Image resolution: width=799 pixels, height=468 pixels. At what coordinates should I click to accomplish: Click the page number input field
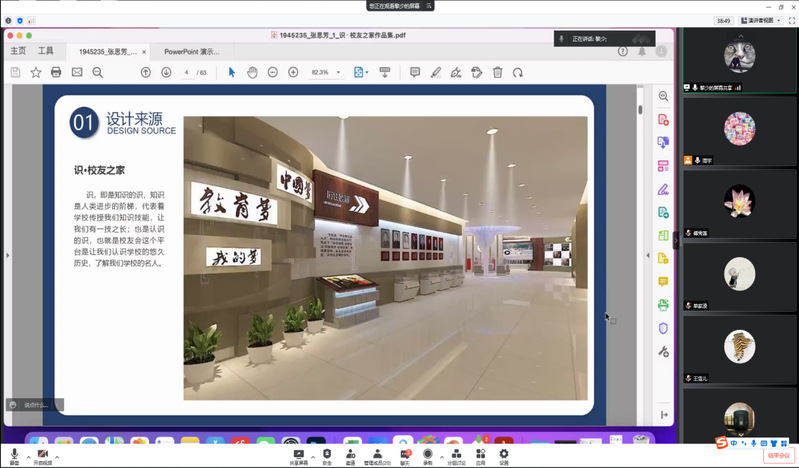point(187,72)
